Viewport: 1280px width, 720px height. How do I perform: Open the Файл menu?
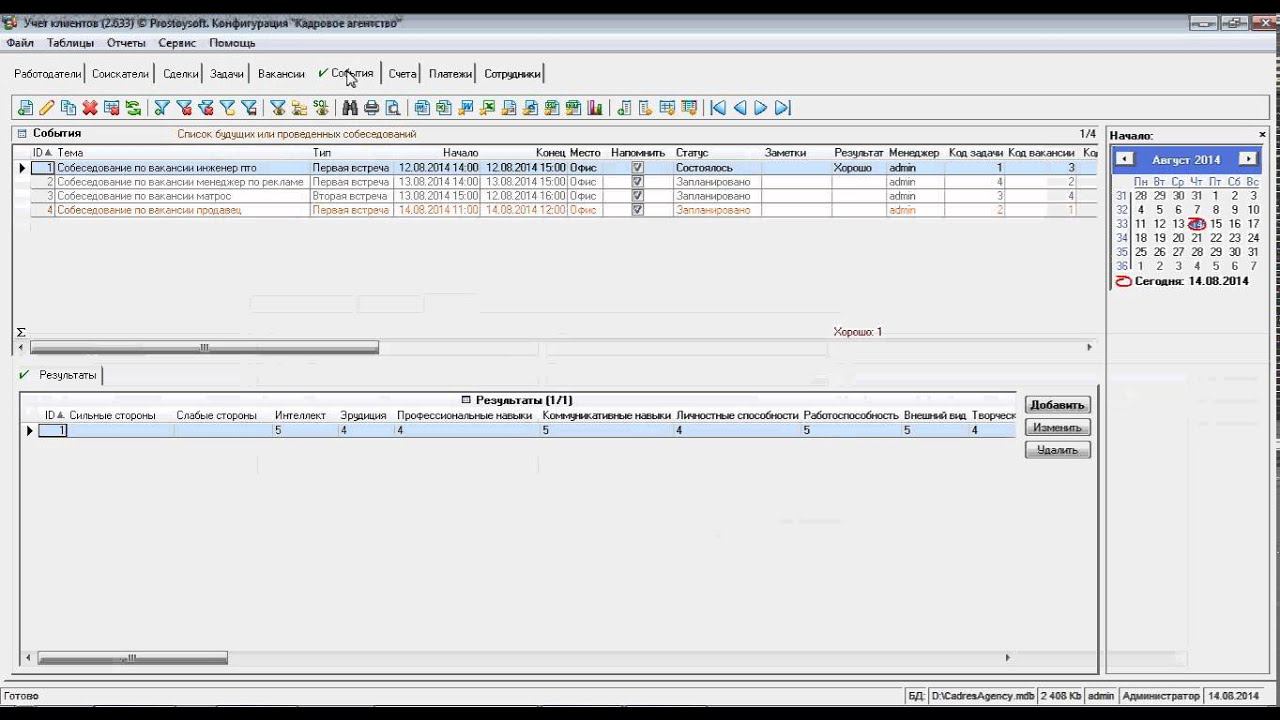click(x=20, y=43)
